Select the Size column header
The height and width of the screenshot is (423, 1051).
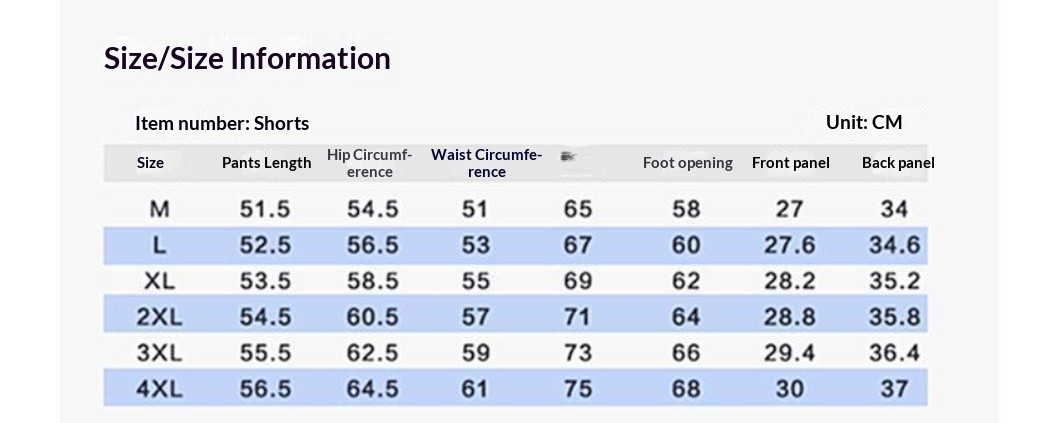click(x=150, y=163)
